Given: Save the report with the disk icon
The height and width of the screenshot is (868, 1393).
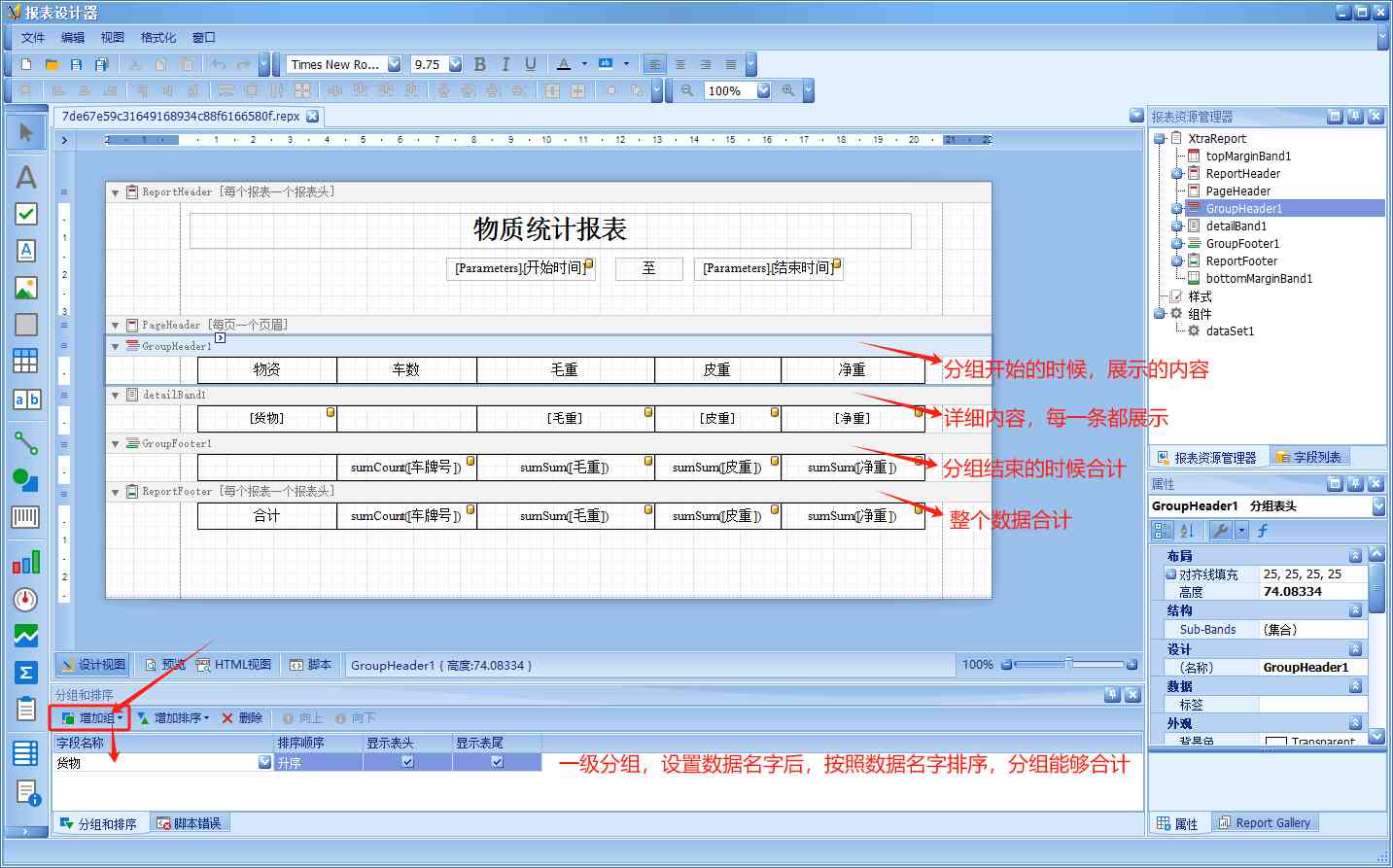Looking at the screenshot, I should click(x=77, y=65).
